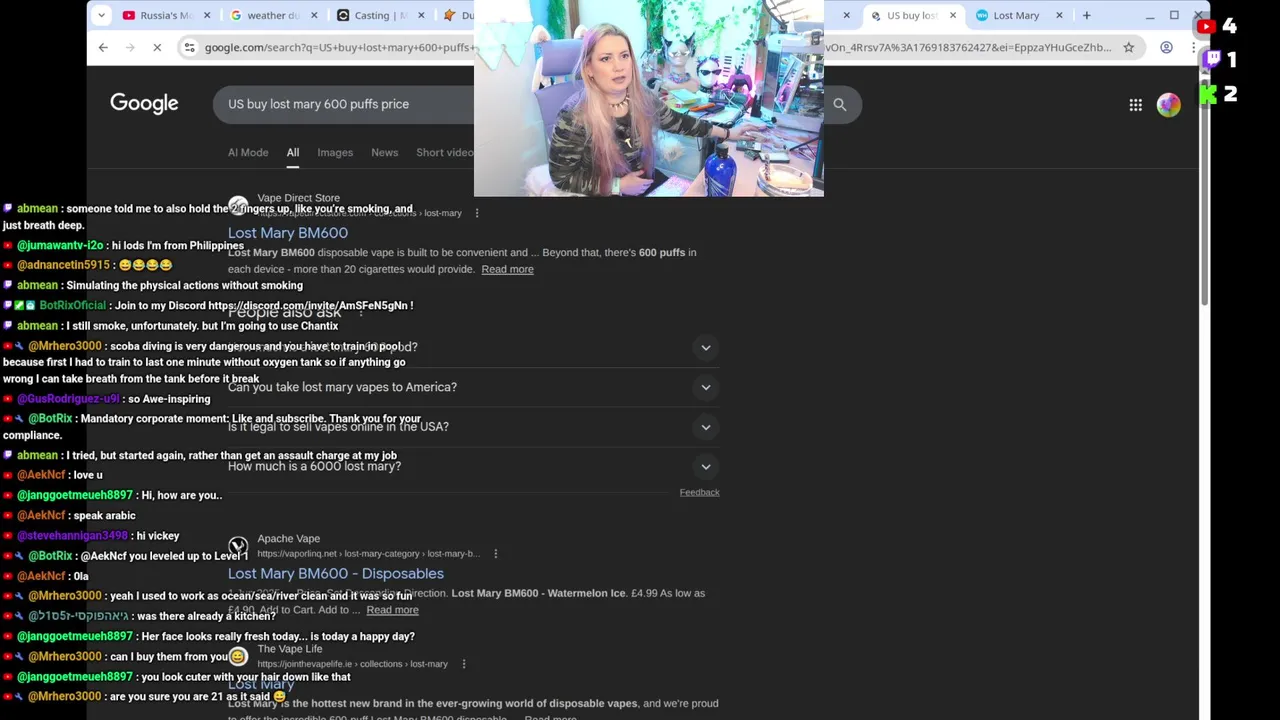Switch to AI Mode results
The width and height of the screenshot is (1280, 720).
pos(248,153)
